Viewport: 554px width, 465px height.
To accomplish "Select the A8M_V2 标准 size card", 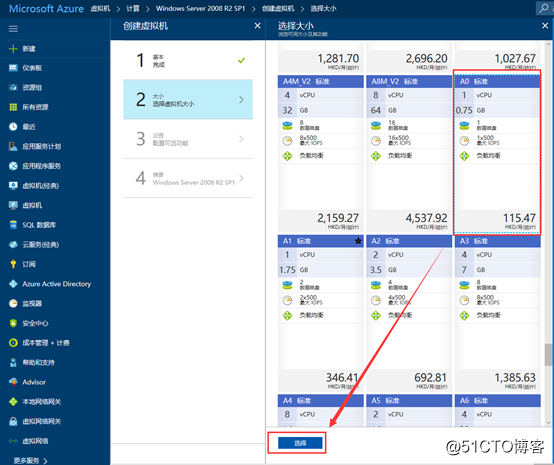I will (409, 153).
